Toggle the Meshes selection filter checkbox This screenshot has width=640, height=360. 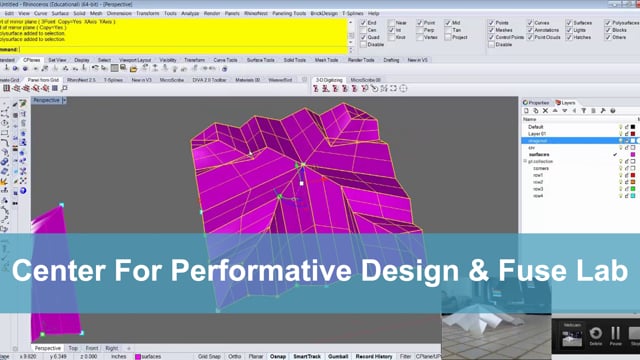491,30
